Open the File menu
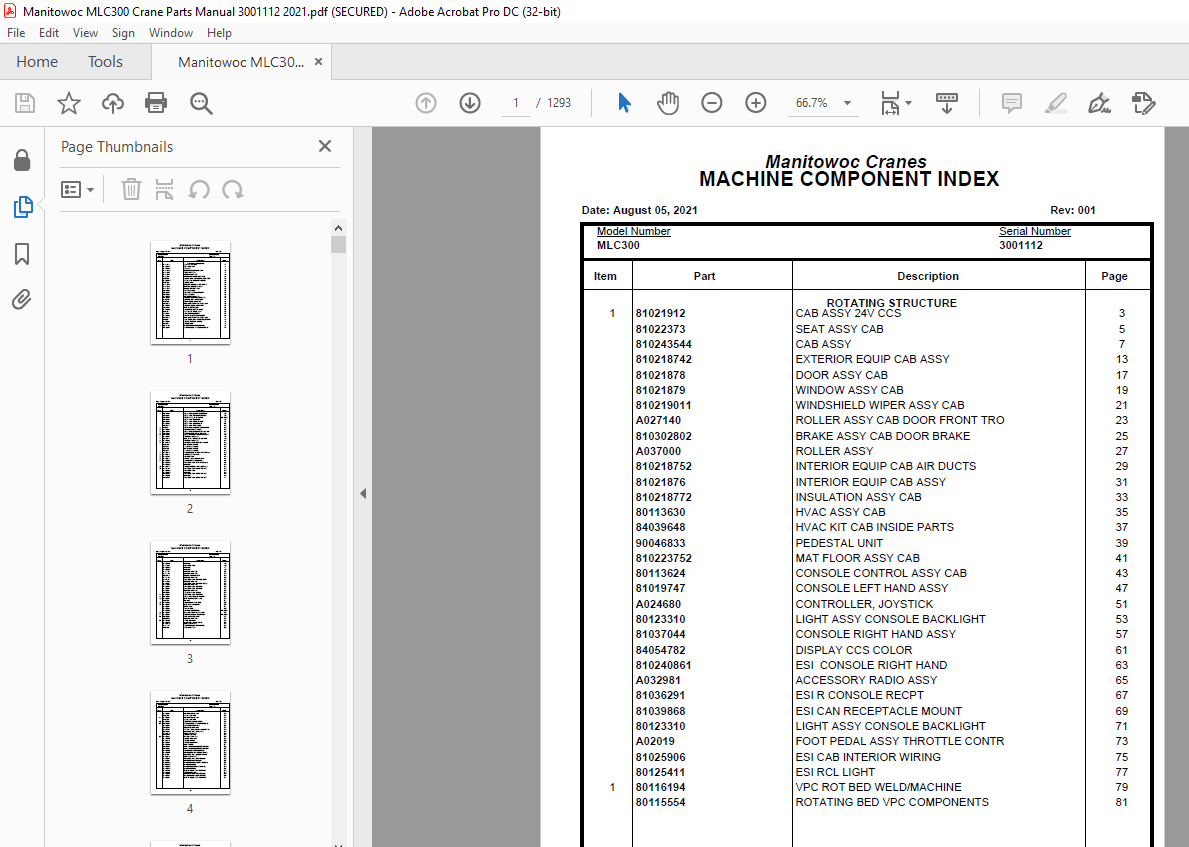This screenshot has width=1189, height=847. pyautogui.click(x=16, y=33)
